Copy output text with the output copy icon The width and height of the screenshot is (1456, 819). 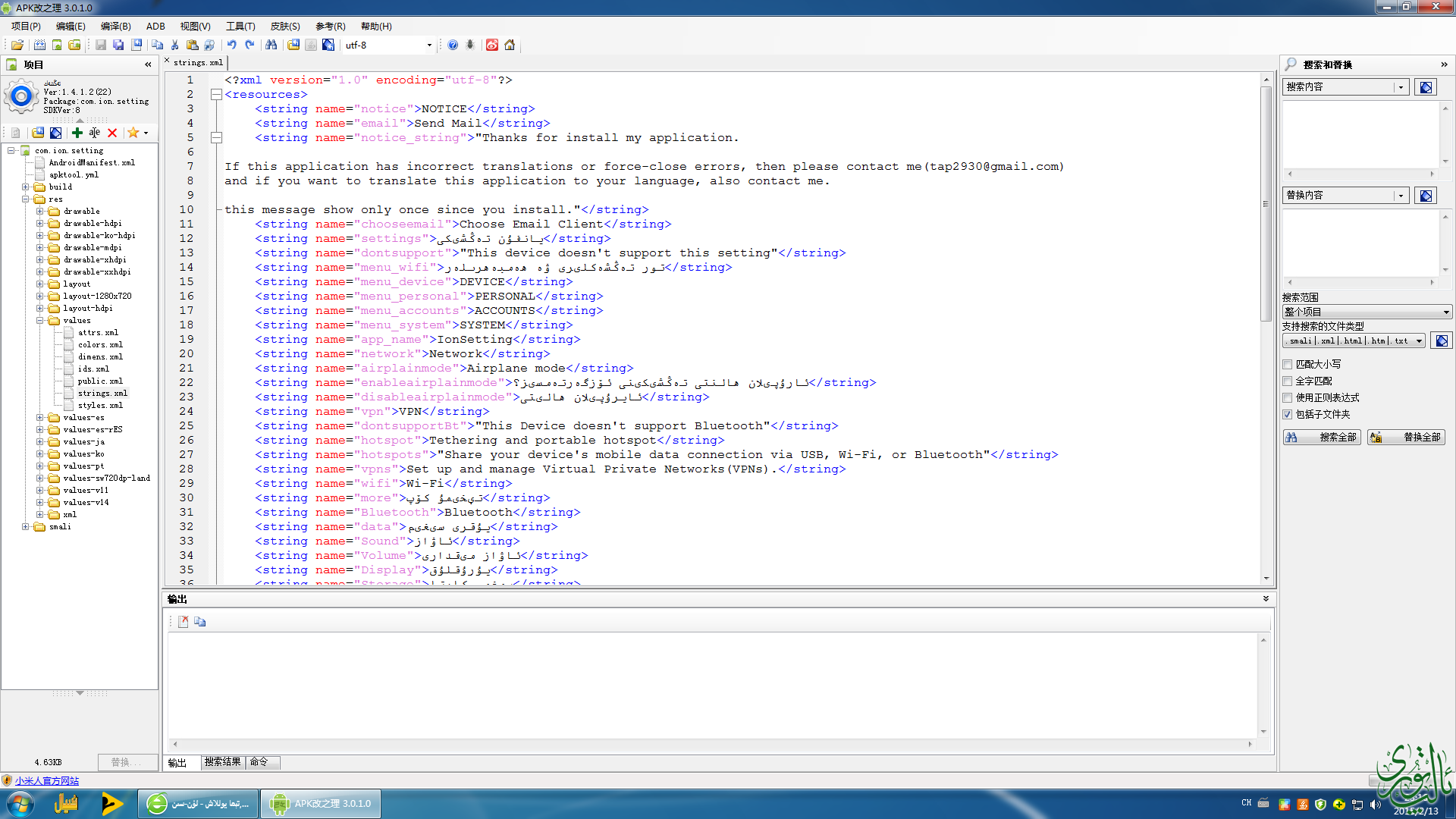click(200, 622)
